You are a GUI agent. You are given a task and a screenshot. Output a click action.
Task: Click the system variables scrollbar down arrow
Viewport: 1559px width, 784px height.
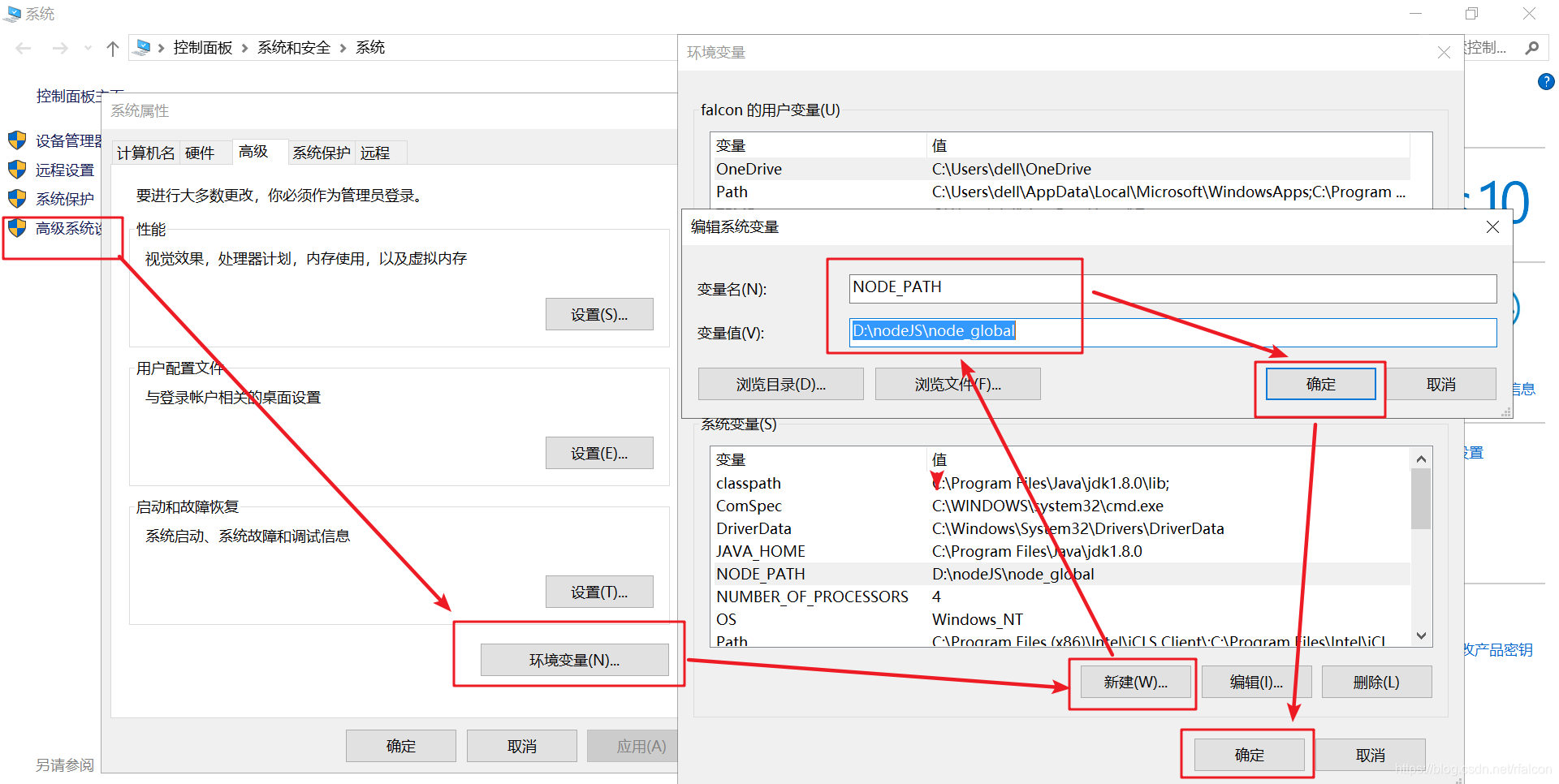pyautogui.click(x=1421, y=635)
